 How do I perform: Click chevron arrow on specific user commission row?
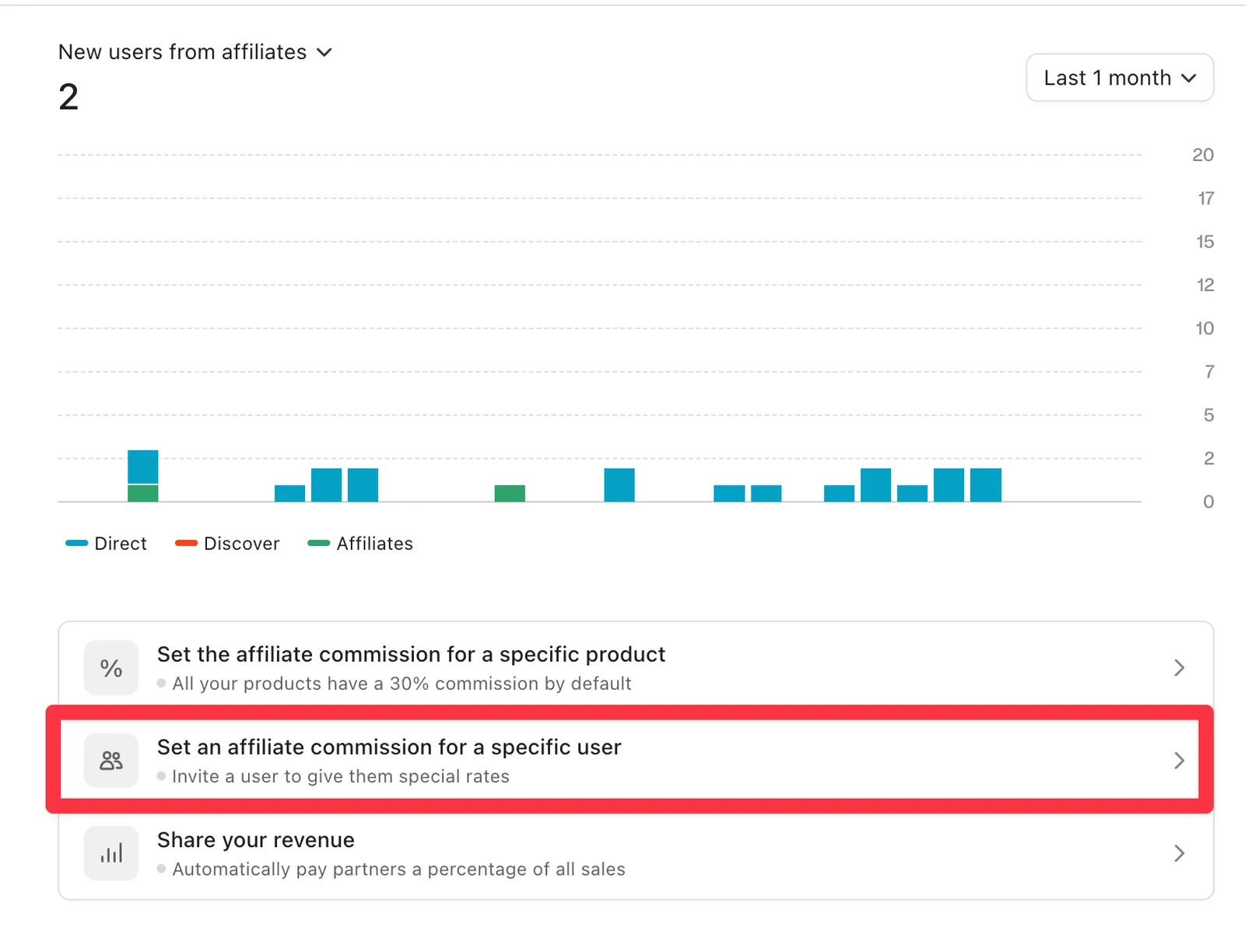pyautogui.click(x=1179, y=761)
